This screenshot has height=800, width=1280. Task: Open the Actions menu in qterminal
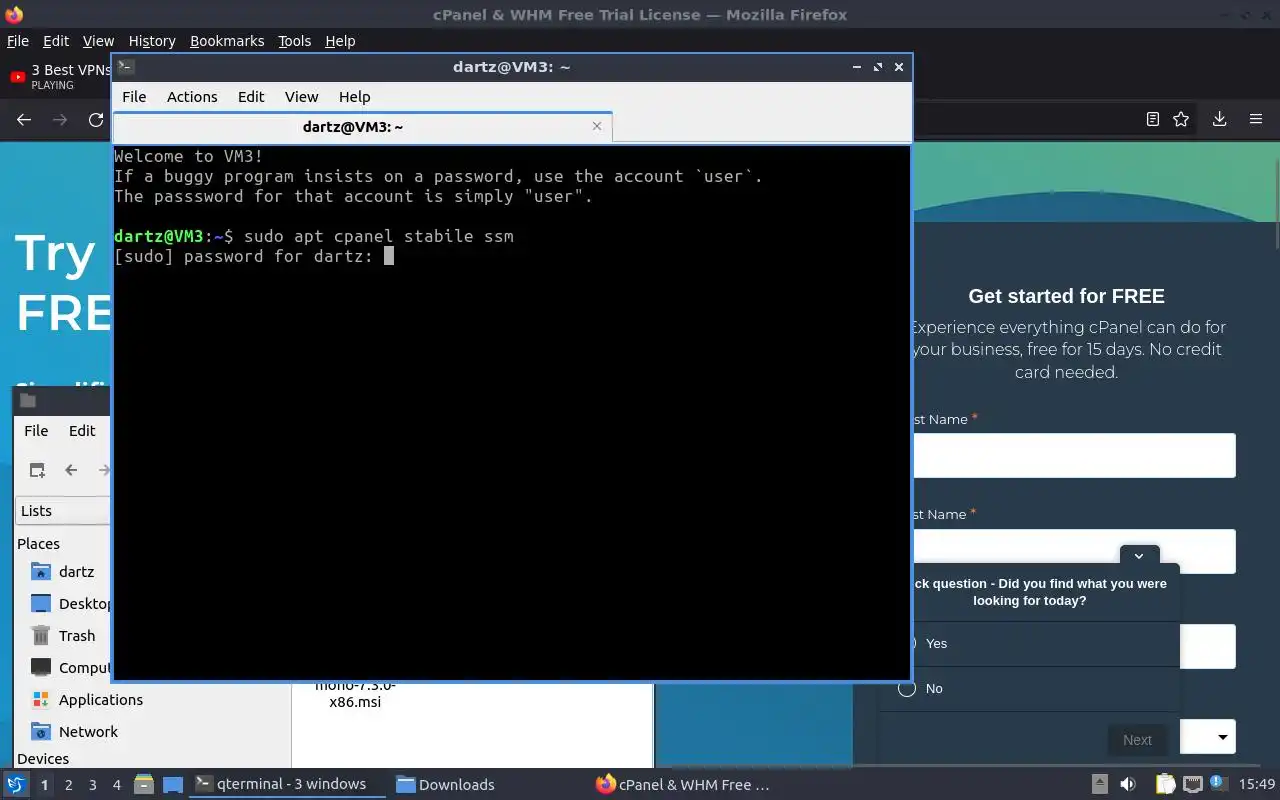coord(192,97)
